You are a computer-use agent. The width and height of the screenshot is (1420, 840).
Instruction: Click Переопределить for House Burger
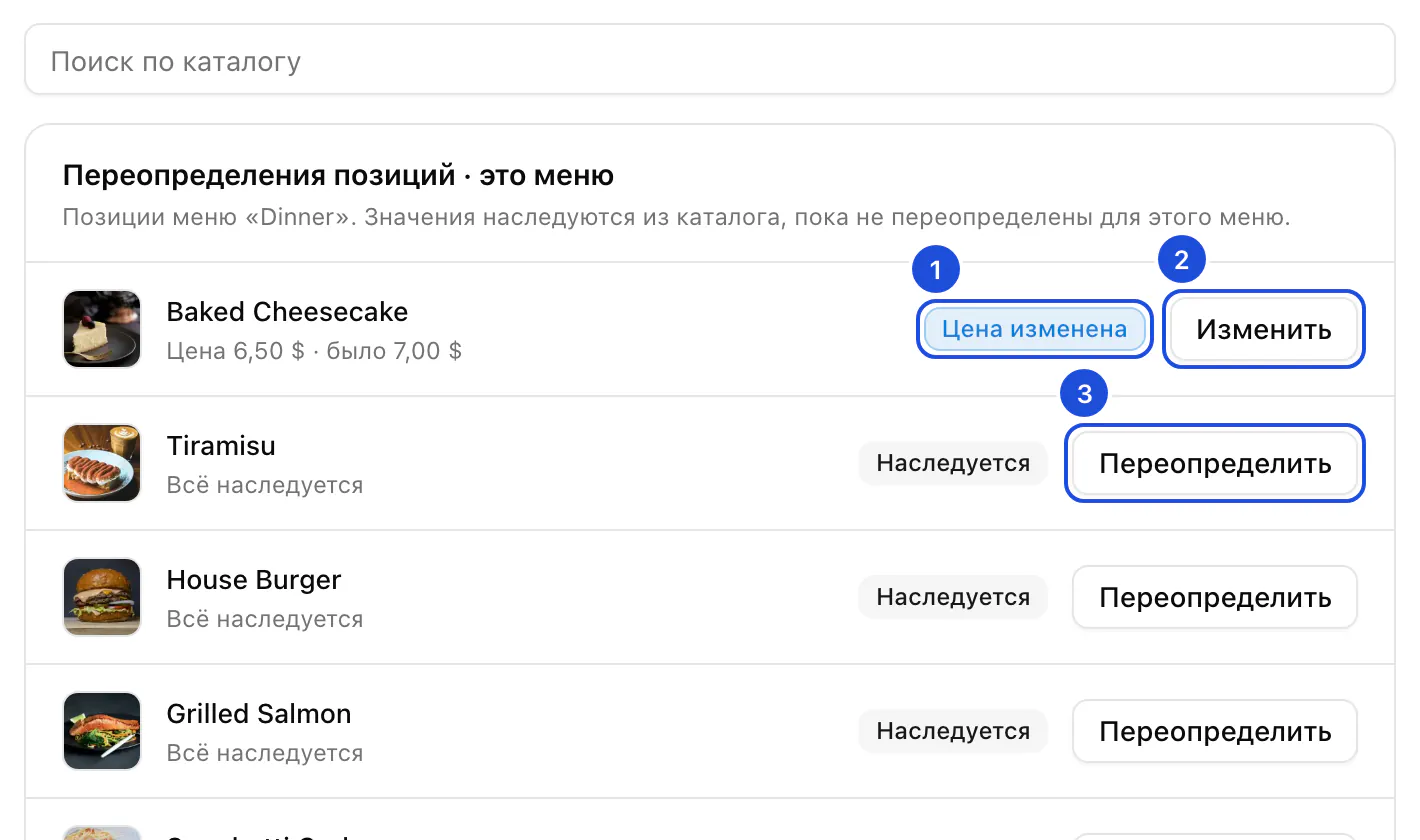1215,597
